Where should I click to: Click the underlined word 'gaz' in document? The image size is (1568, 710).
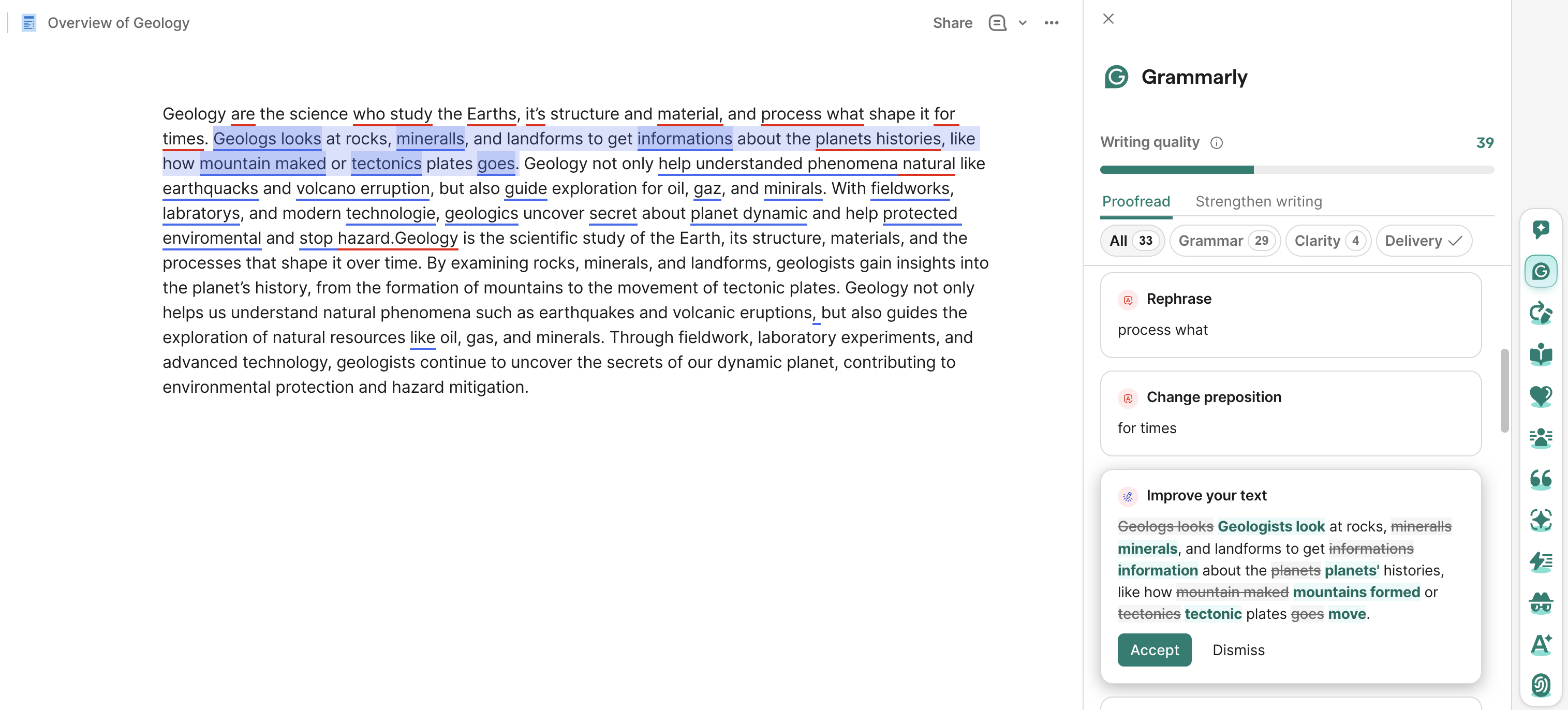pos(707,189)
